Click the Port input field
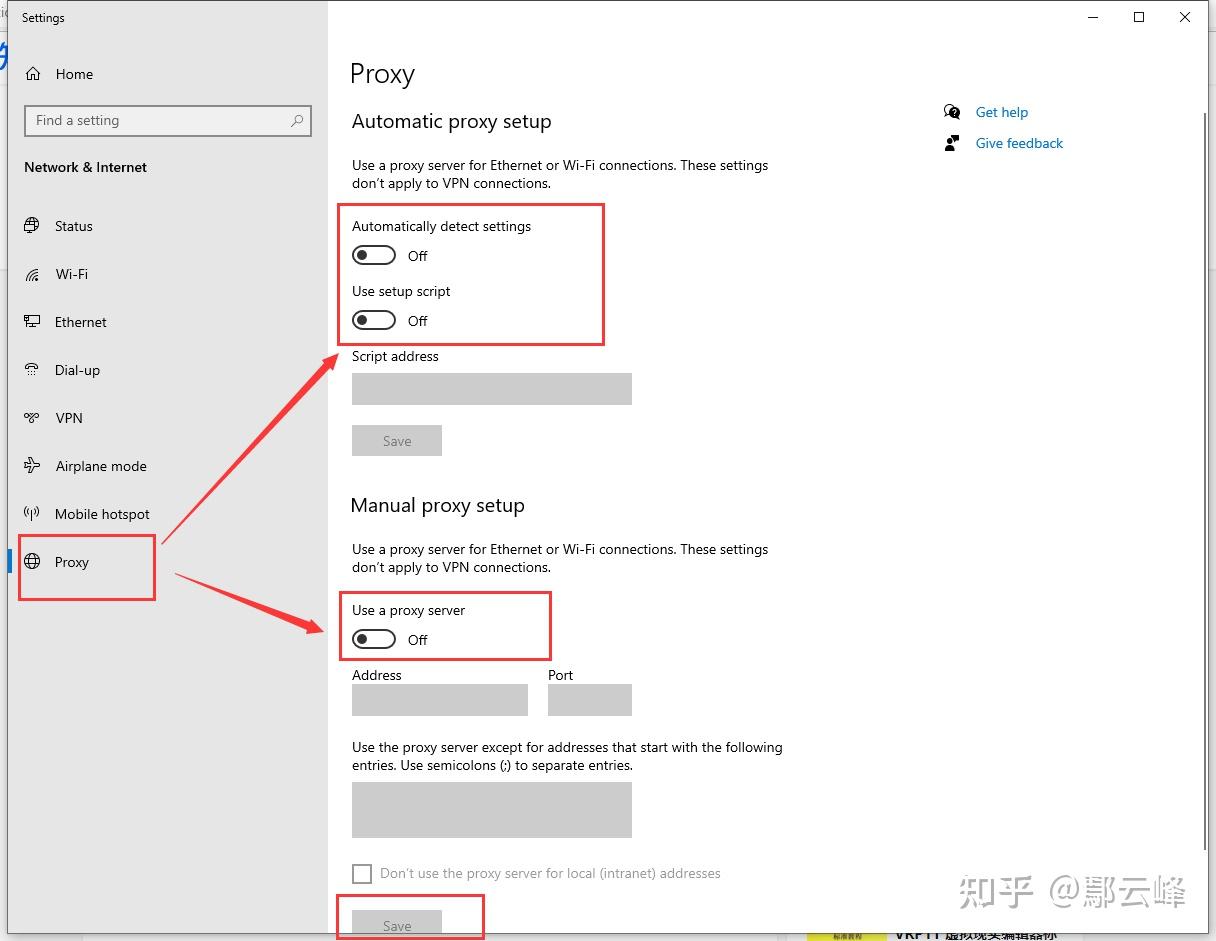 point(590,700)
